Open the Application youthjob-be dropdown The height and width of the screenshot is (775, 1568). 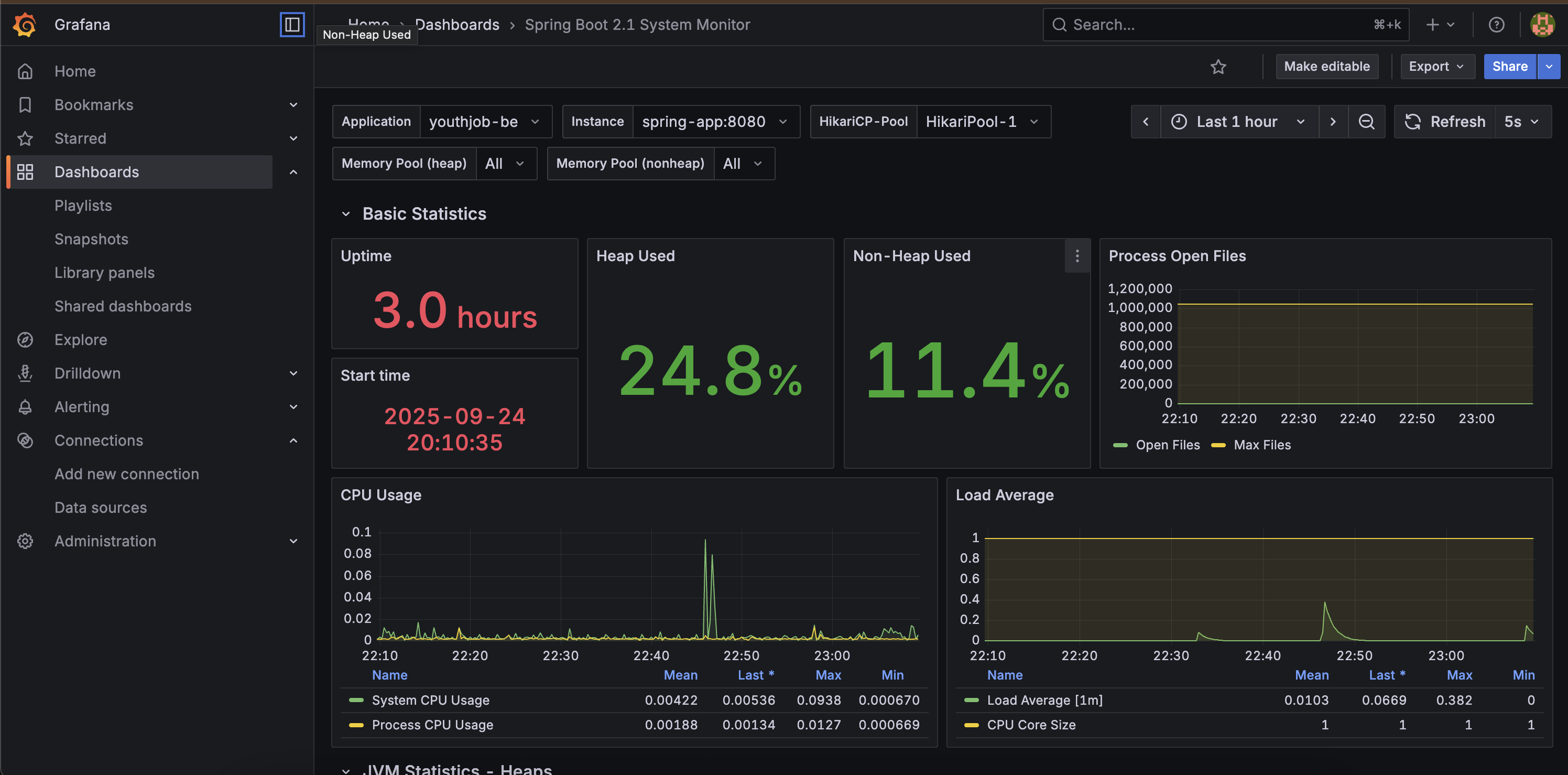pos(485,122)
